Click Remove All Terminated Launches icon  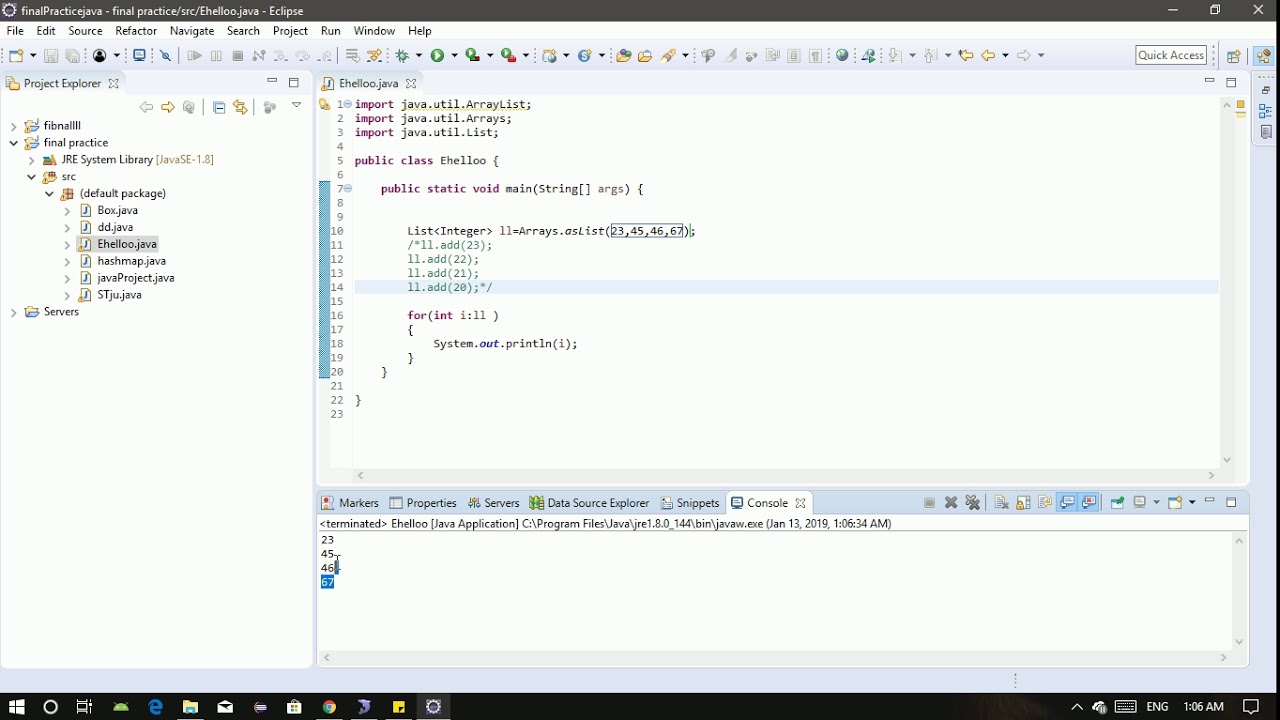973,503
